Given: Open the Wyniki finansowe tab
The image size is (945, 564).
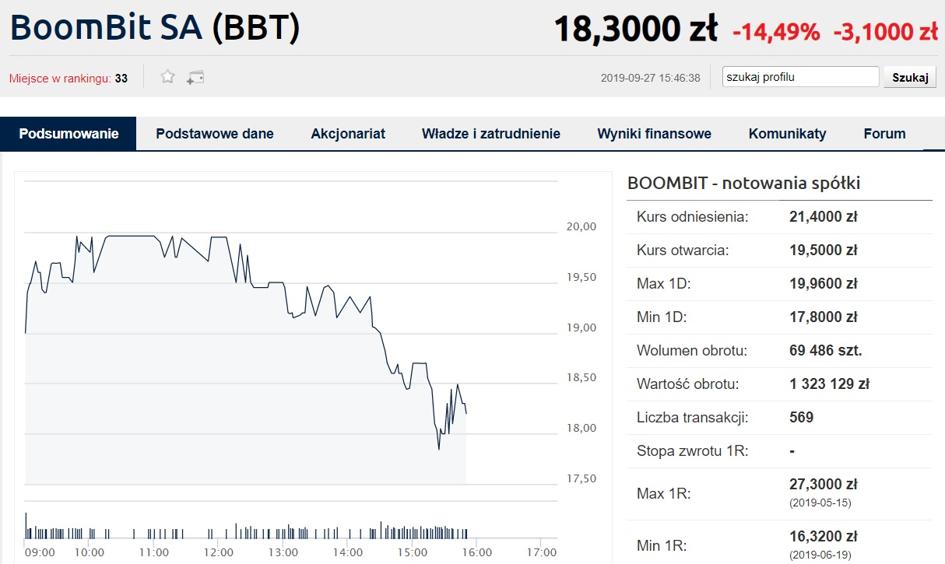Looking at the screenshot, I should (x=654, y=134).
